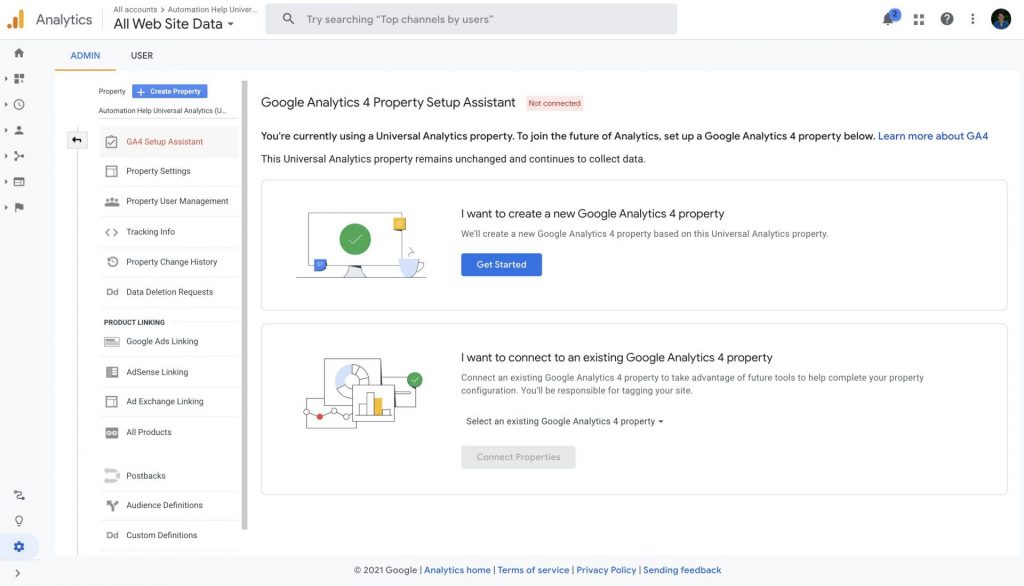
Task: Click the 'Not connected' status badge
Action: point(554,103)
